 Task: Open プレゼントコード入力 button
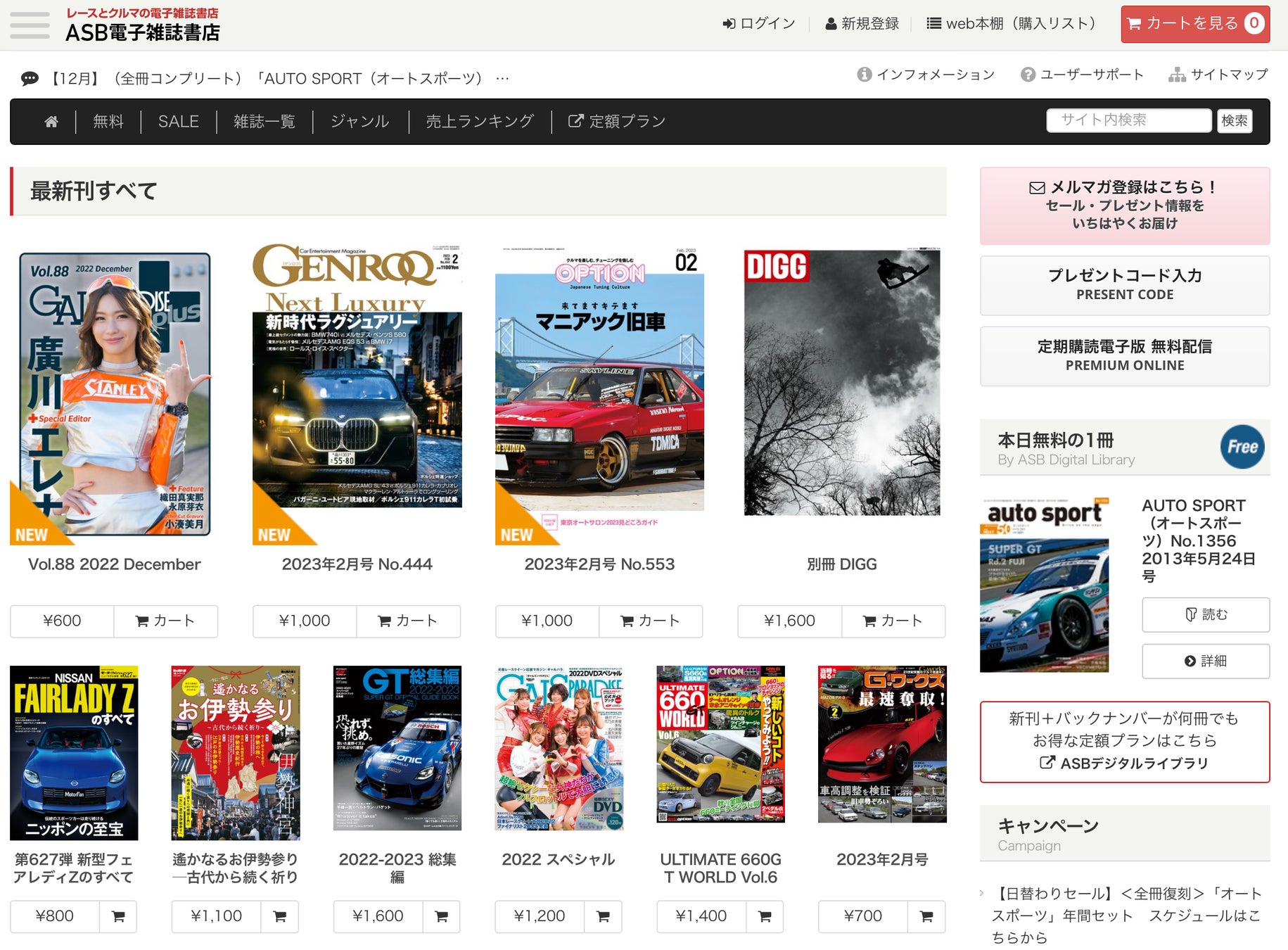coord(1125,285)
